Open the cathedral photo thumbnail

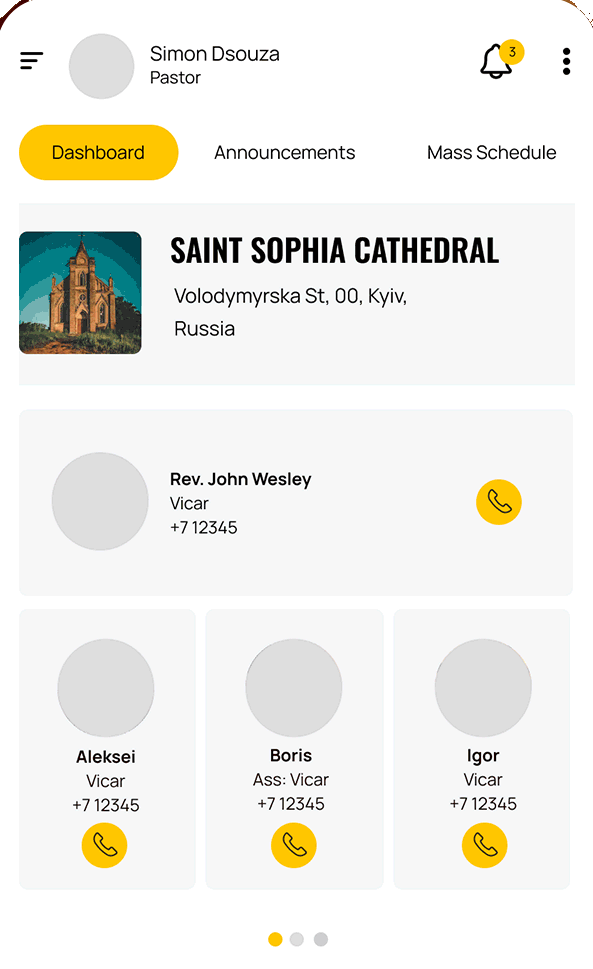(80, 292)
